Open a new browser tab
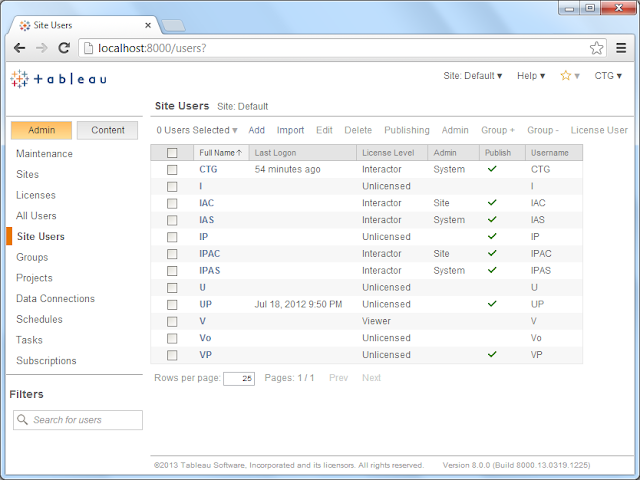 [x=173, y=26]
